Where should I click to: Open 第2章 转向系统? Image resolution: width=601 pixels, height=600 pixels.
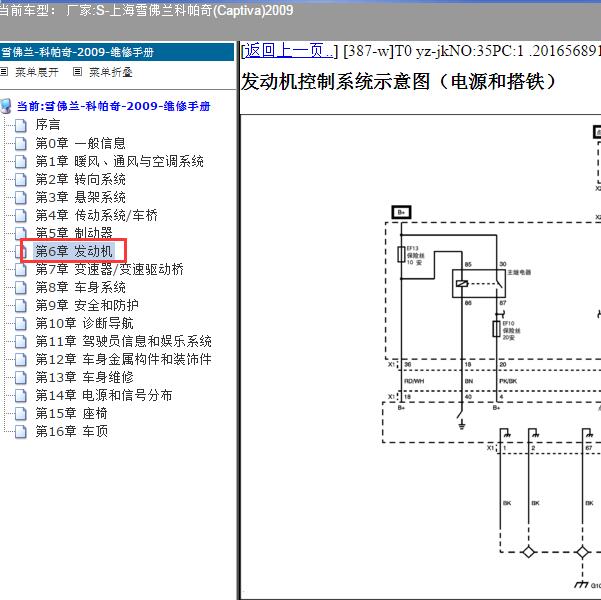[80, 179]
